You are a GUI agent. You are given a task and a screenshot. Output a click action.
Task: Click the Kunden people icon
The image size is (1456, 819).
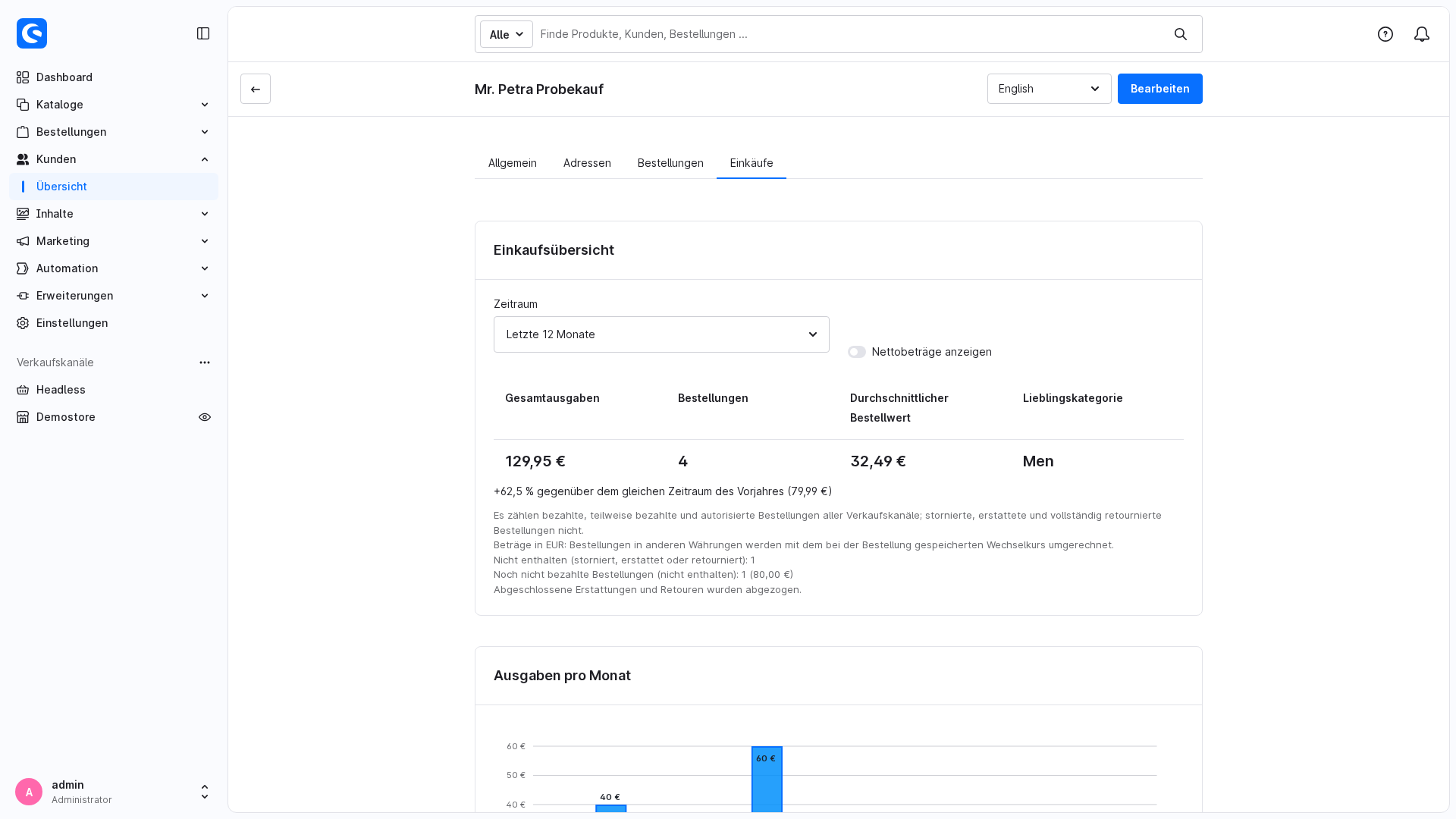[x=23, y=159]
